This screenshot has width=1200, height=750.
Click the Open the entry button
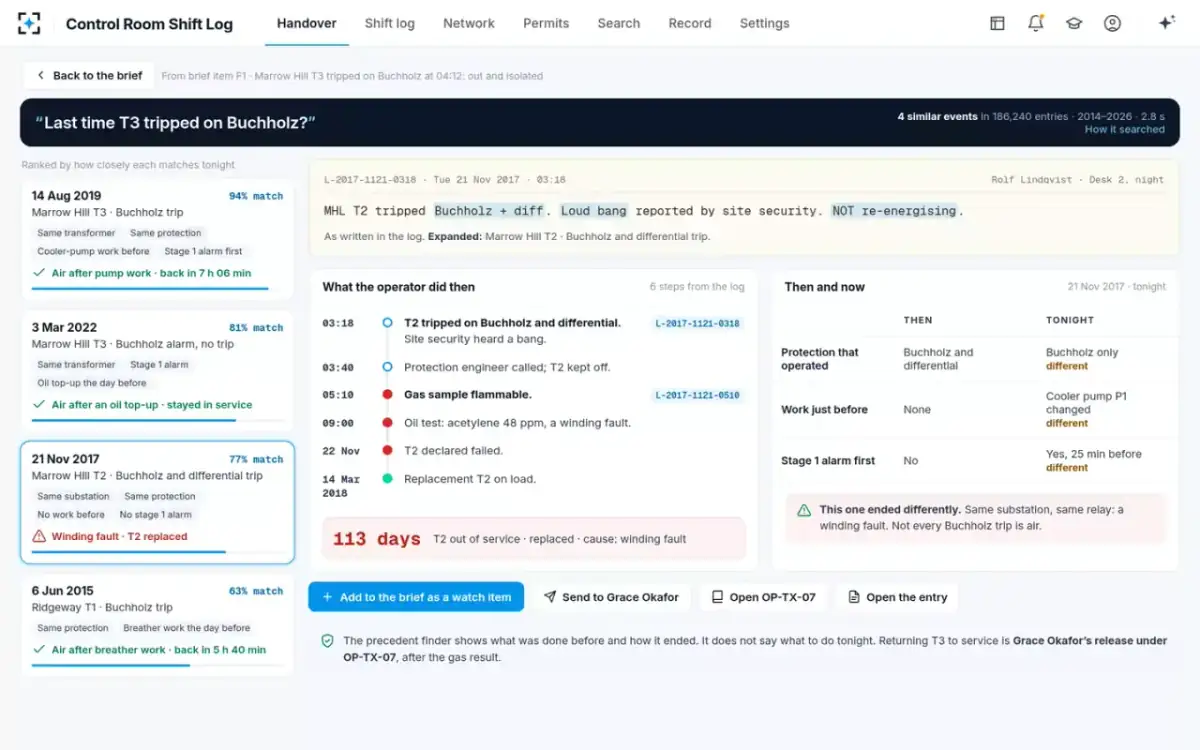tap(897, 597)
